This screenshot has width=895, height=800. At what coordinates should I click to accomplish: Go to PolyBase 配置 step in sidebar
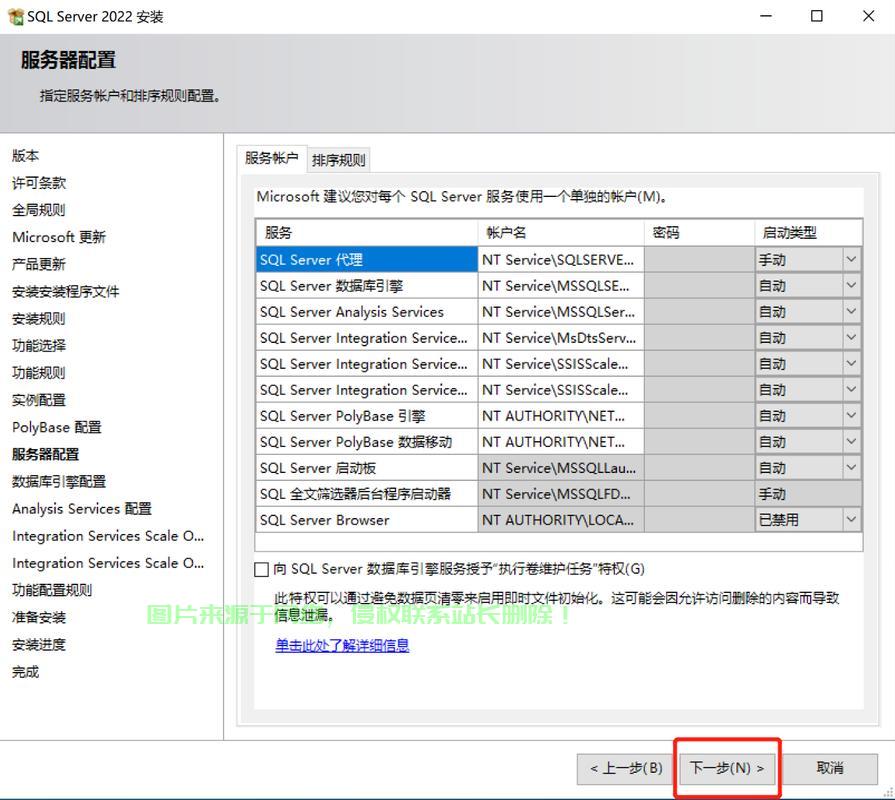tap(57, 427)
